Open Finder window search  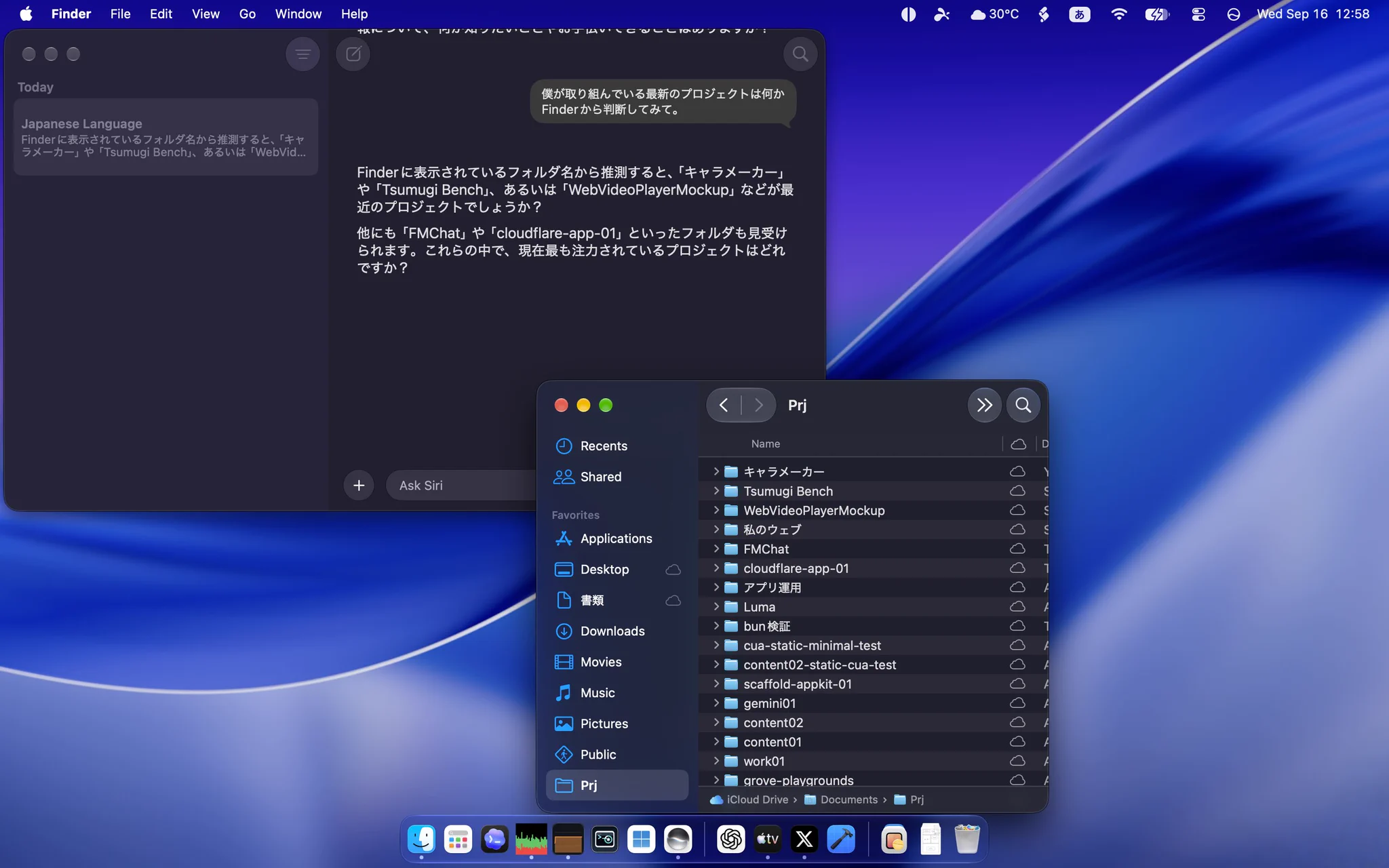click(1023, 406)
